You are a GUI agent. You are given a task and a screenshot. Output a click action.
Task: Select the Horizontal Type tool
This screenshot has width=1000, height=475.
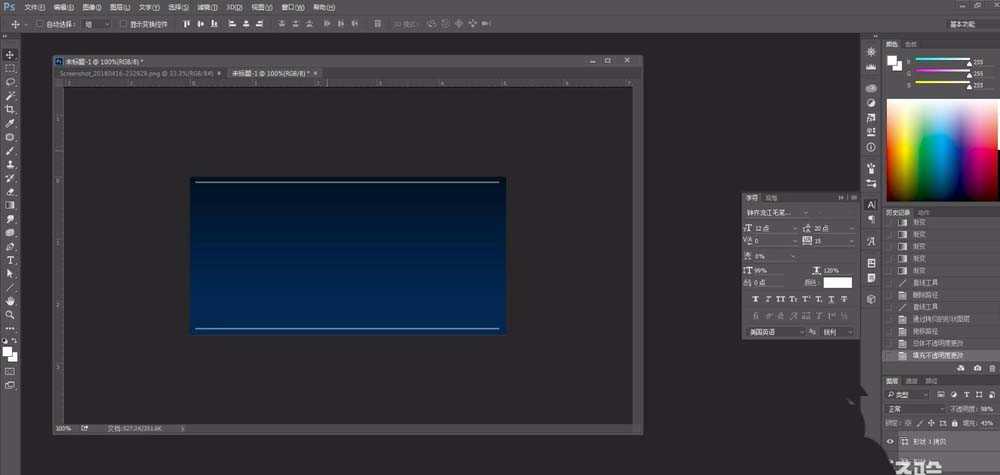[10, 259]
